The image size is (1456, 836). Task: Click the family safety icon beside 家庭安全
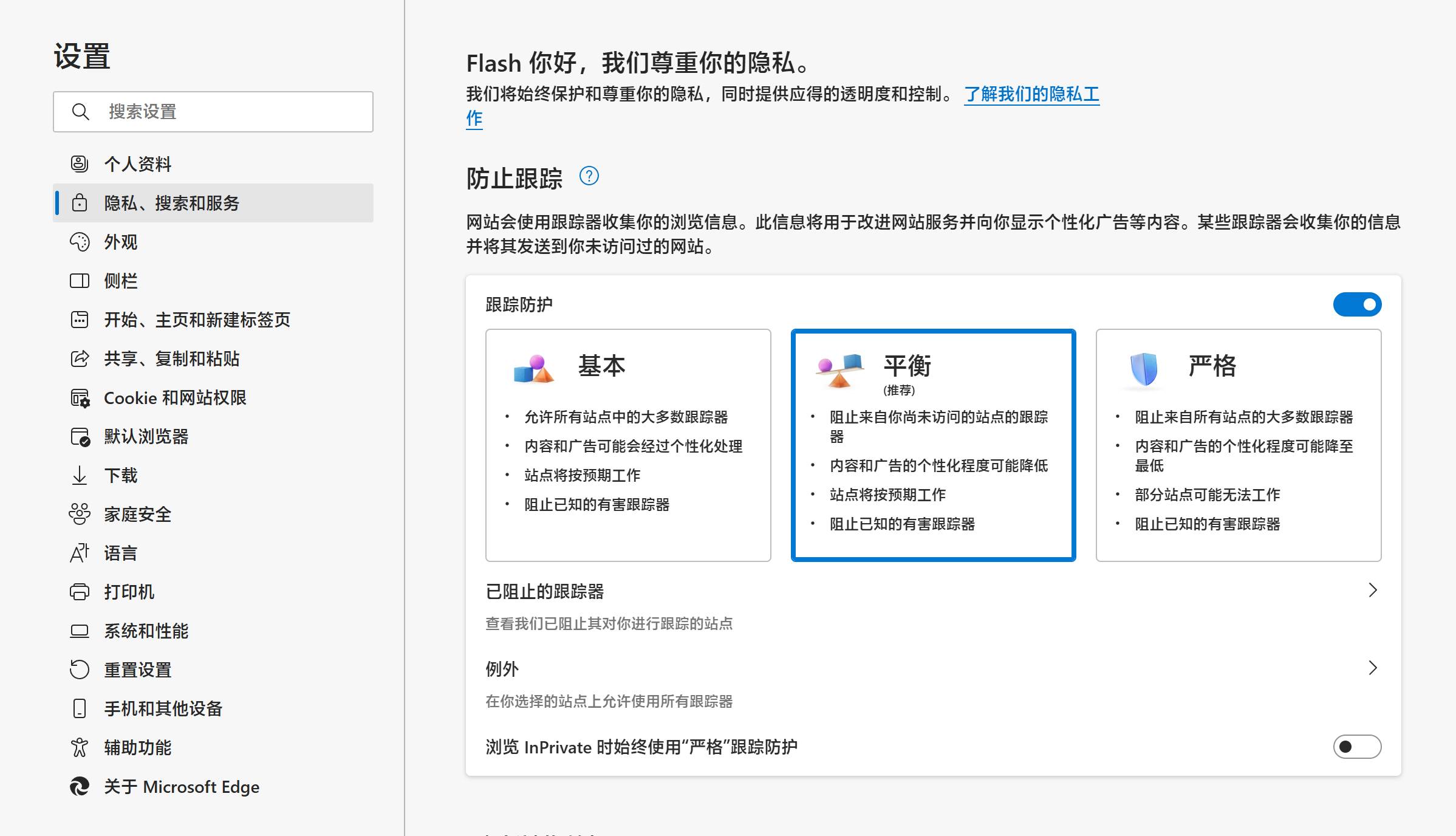(x=80, y=514)
